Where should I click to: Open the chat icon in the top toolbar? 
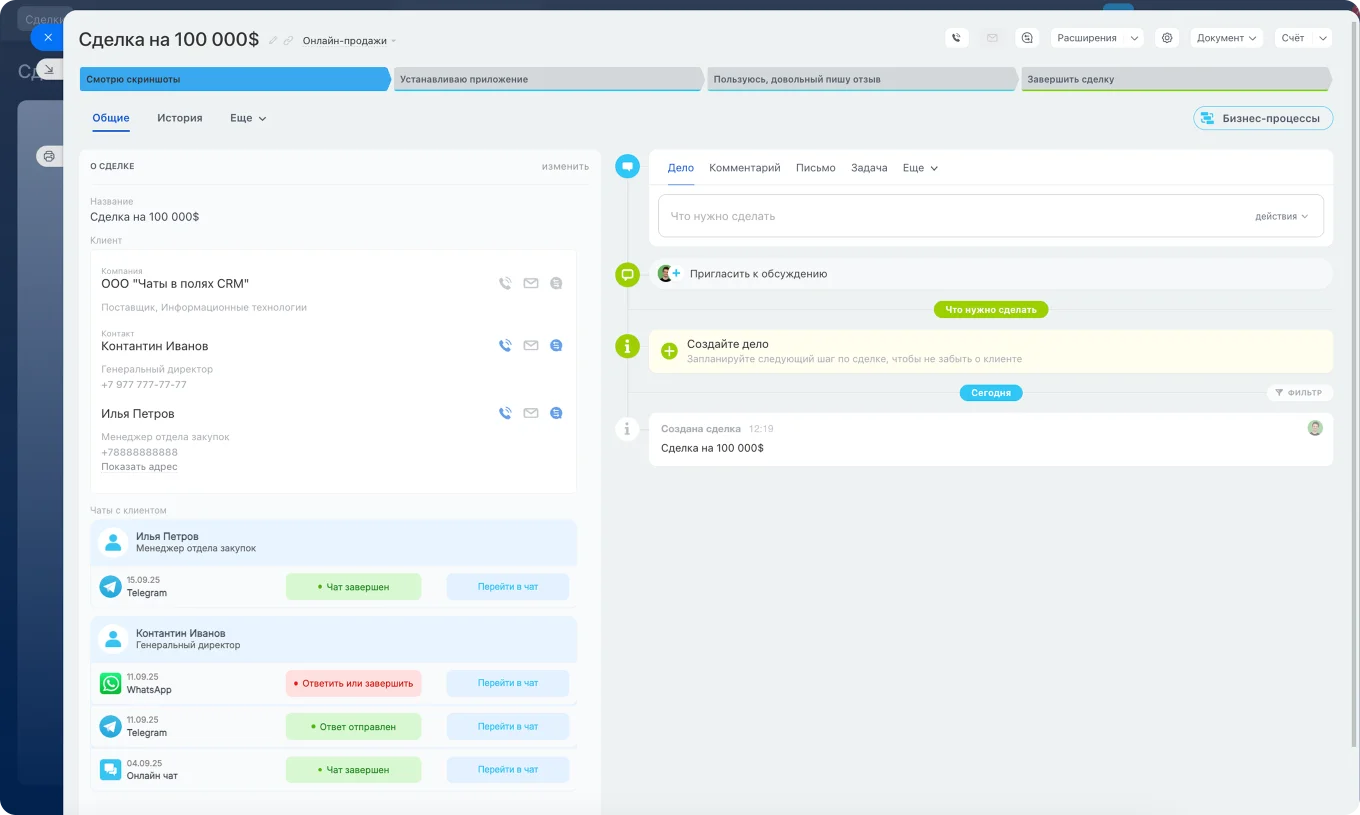(1026, 37)
